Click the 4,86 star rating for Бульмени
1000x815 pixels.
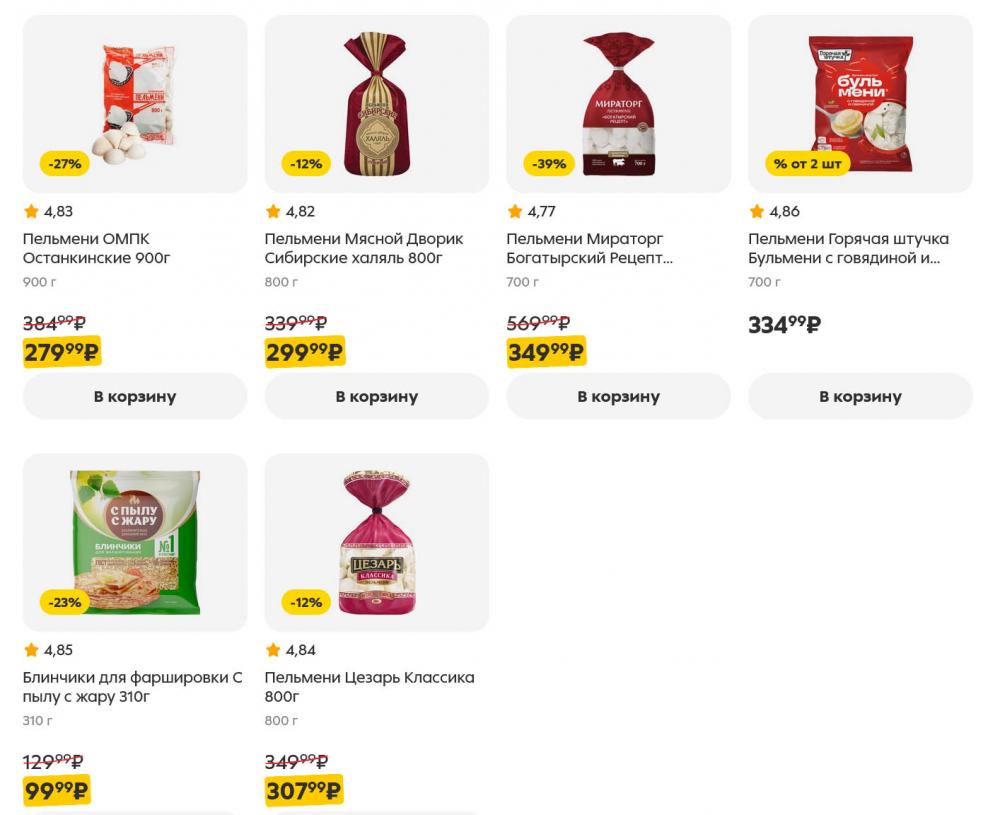tap(775, 211)
